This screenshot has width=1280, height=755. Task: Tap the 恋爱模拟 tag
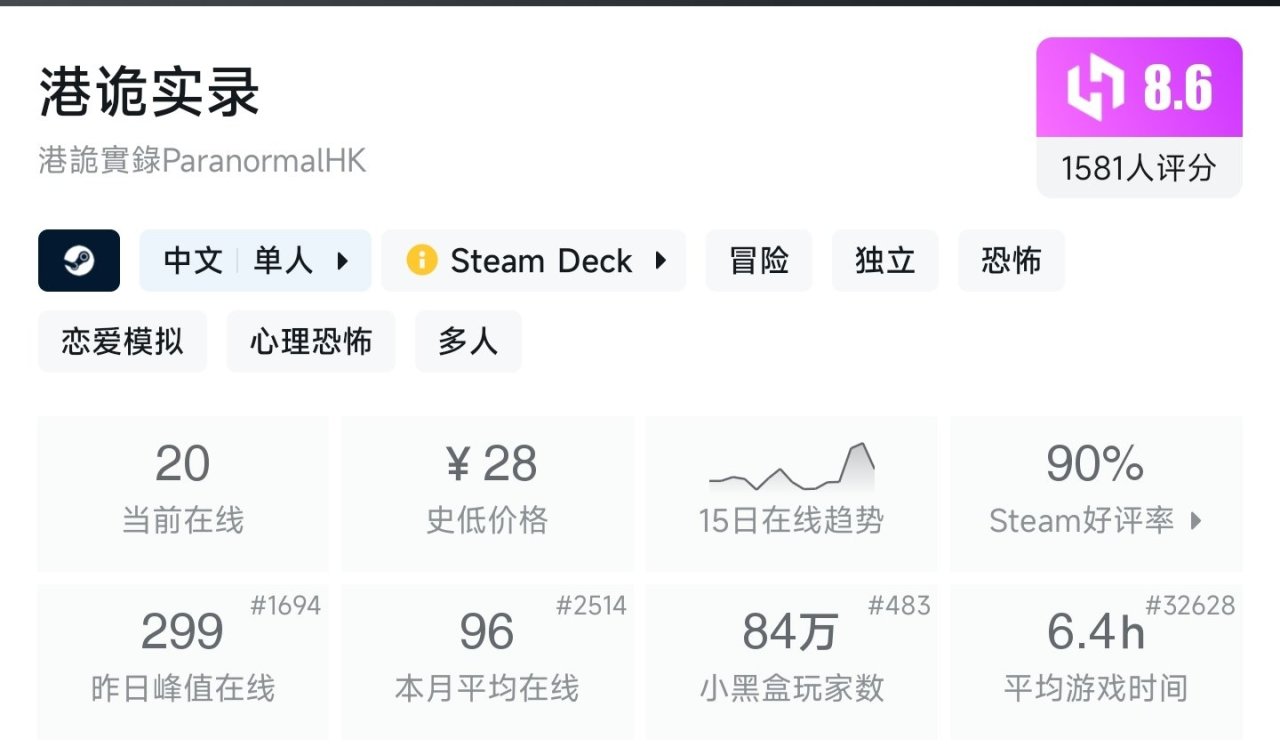coord(122,341)
